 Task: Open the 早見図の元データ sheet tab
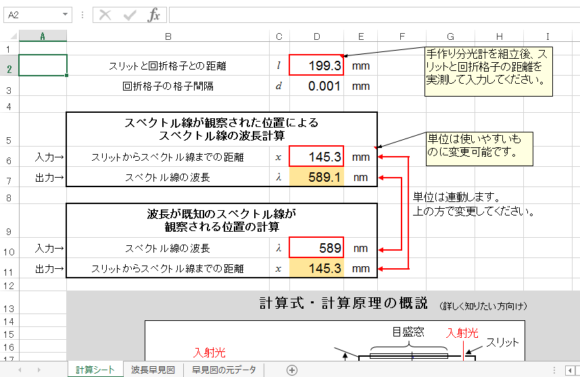coord(224,370)
